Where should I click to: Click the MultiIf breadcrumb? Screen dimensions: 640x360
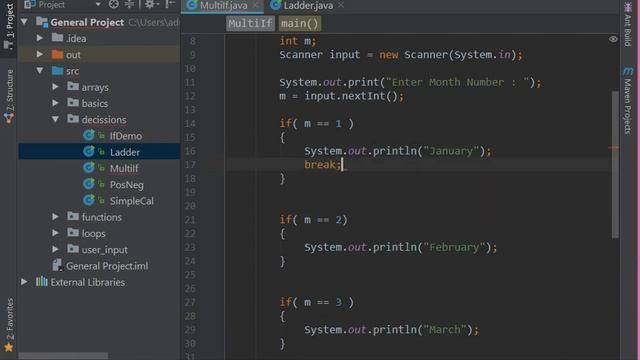tap(250, 23)
